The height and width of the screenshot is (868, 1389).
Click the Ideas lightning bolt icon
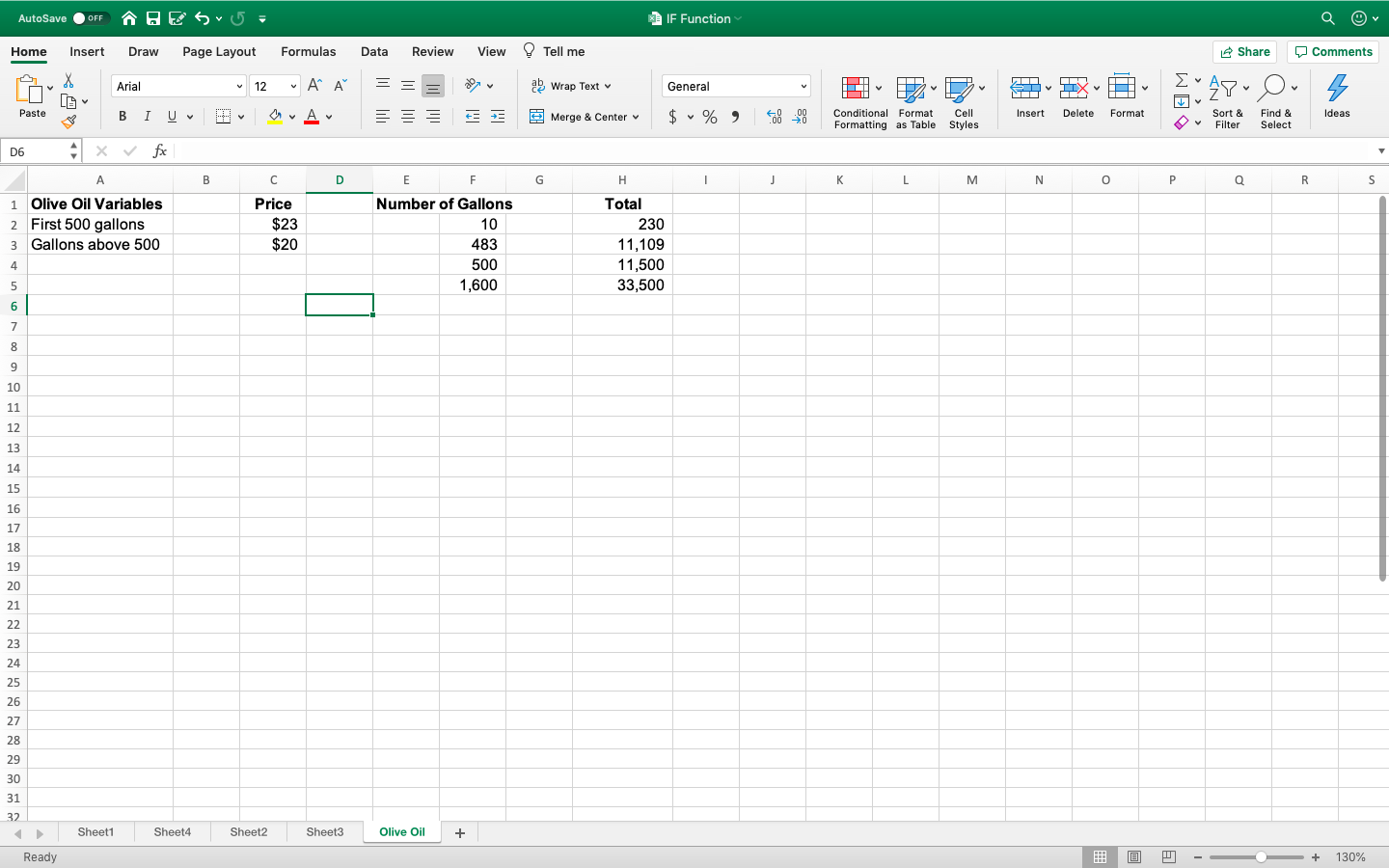click(1337, 89)
